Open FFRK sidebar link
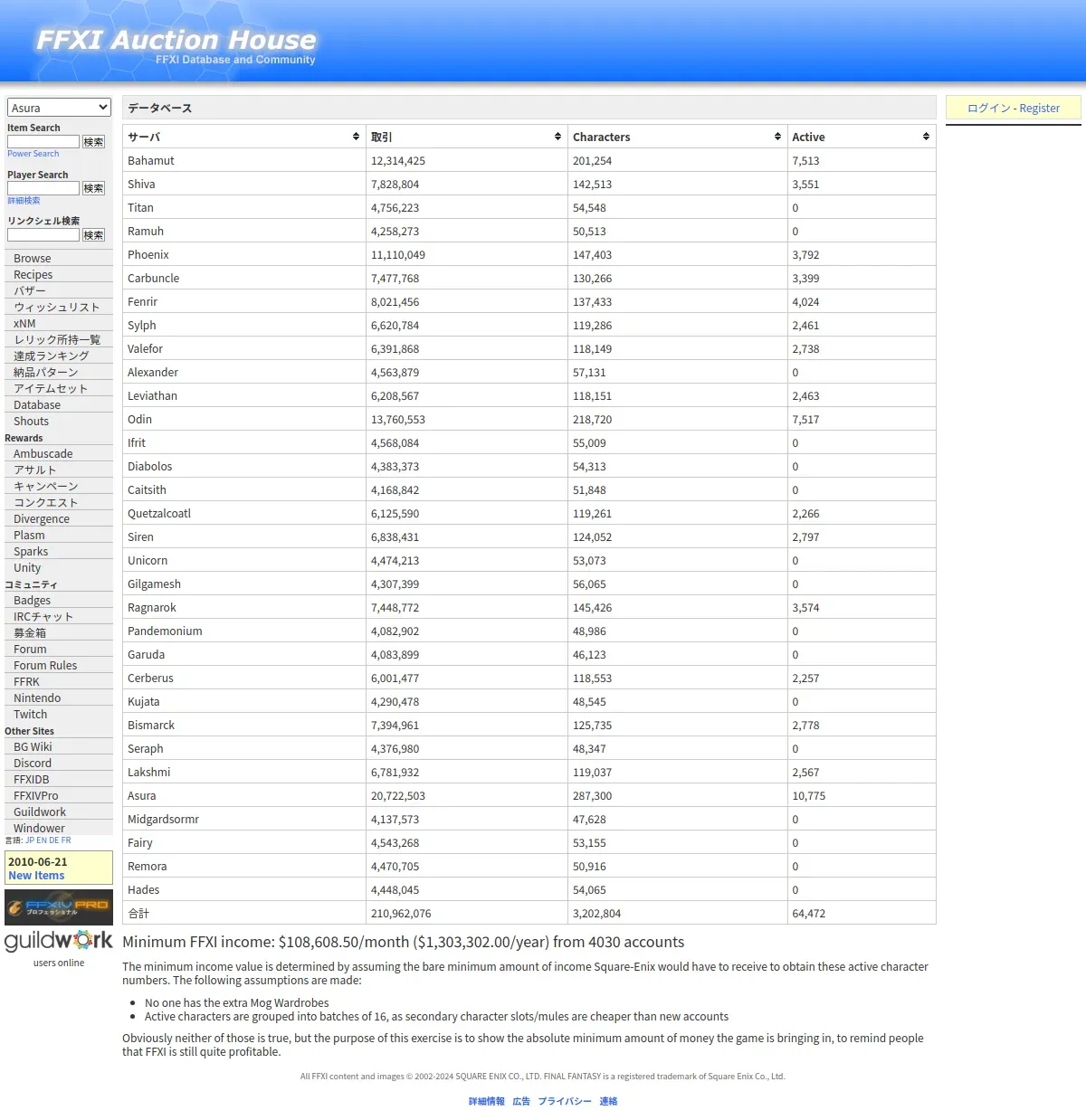 pyautogui.click(x=59, y=681)
